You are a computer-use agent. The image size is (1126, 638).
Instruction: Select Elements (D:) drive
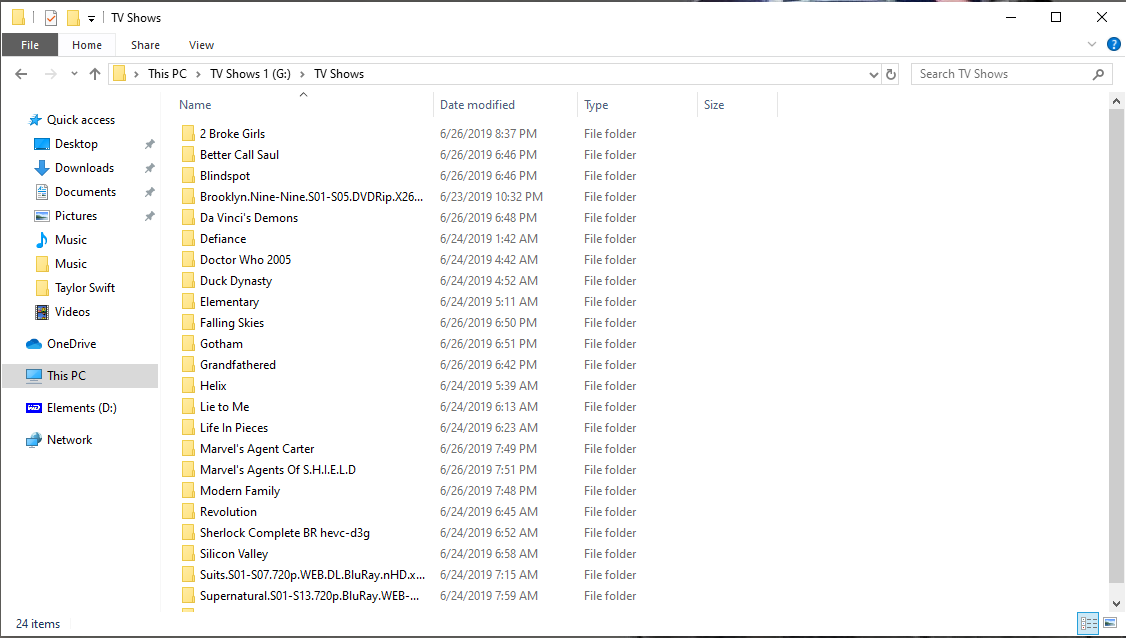tap(81, 407)
